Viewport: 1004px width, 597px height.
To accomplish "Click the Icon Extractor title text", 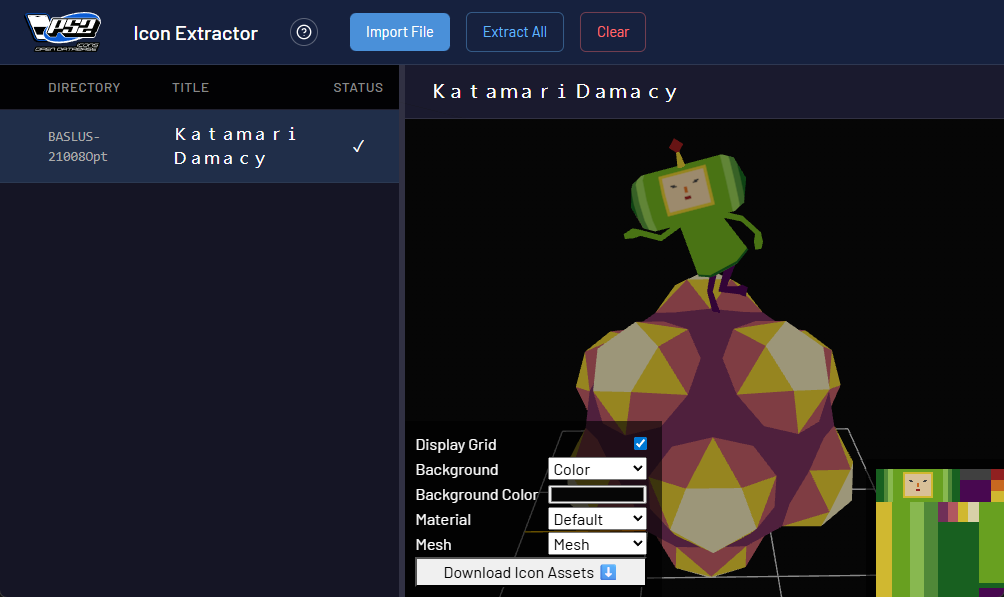I will pyautogui.click(x=195, y=33).
